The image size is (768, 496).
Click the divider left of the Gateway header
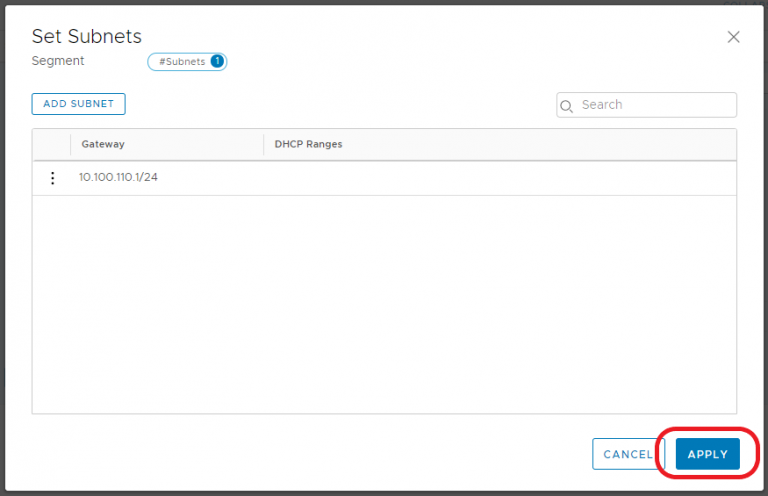[71, 144]
